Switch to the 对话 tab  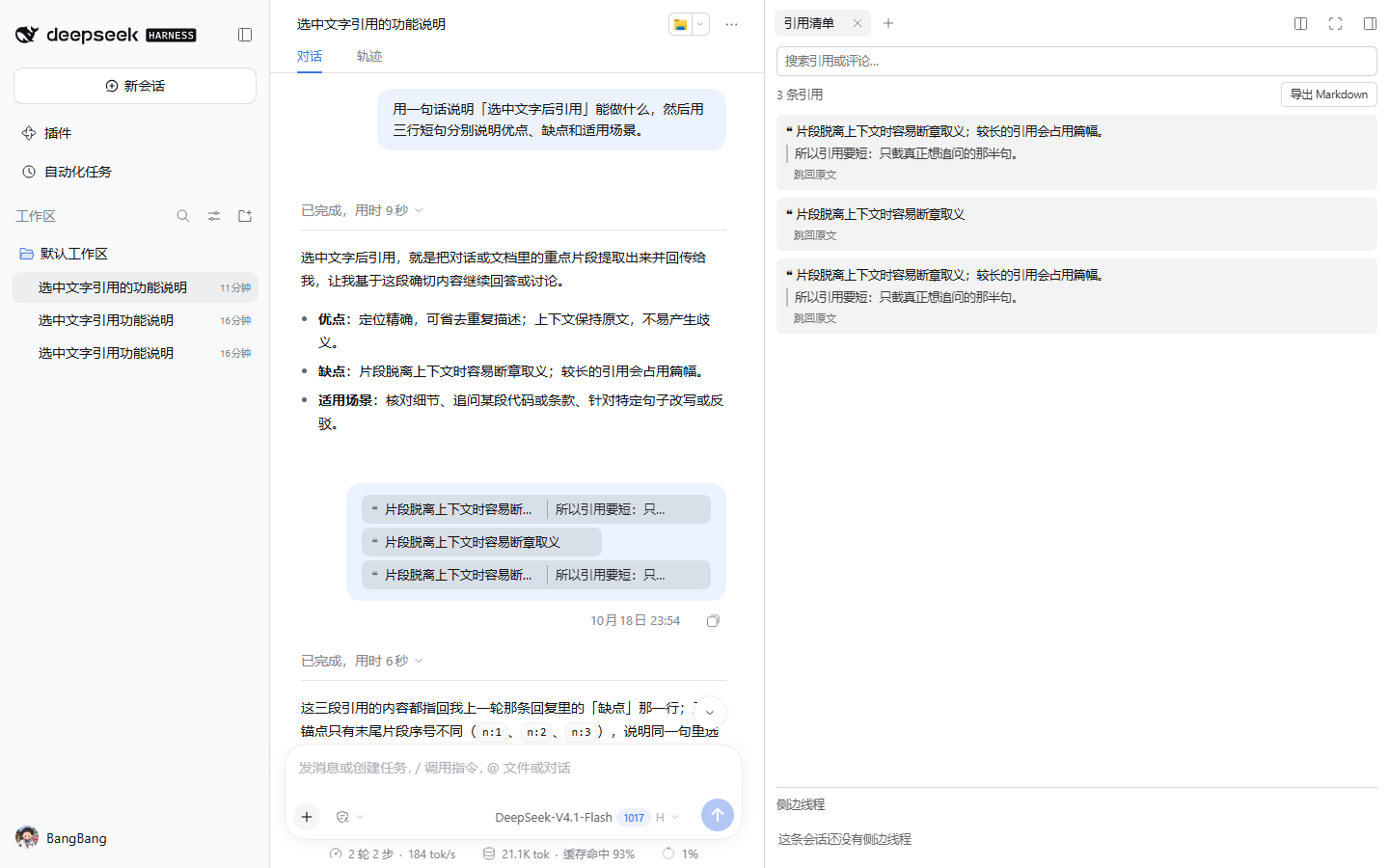click(x=310, y=56)
